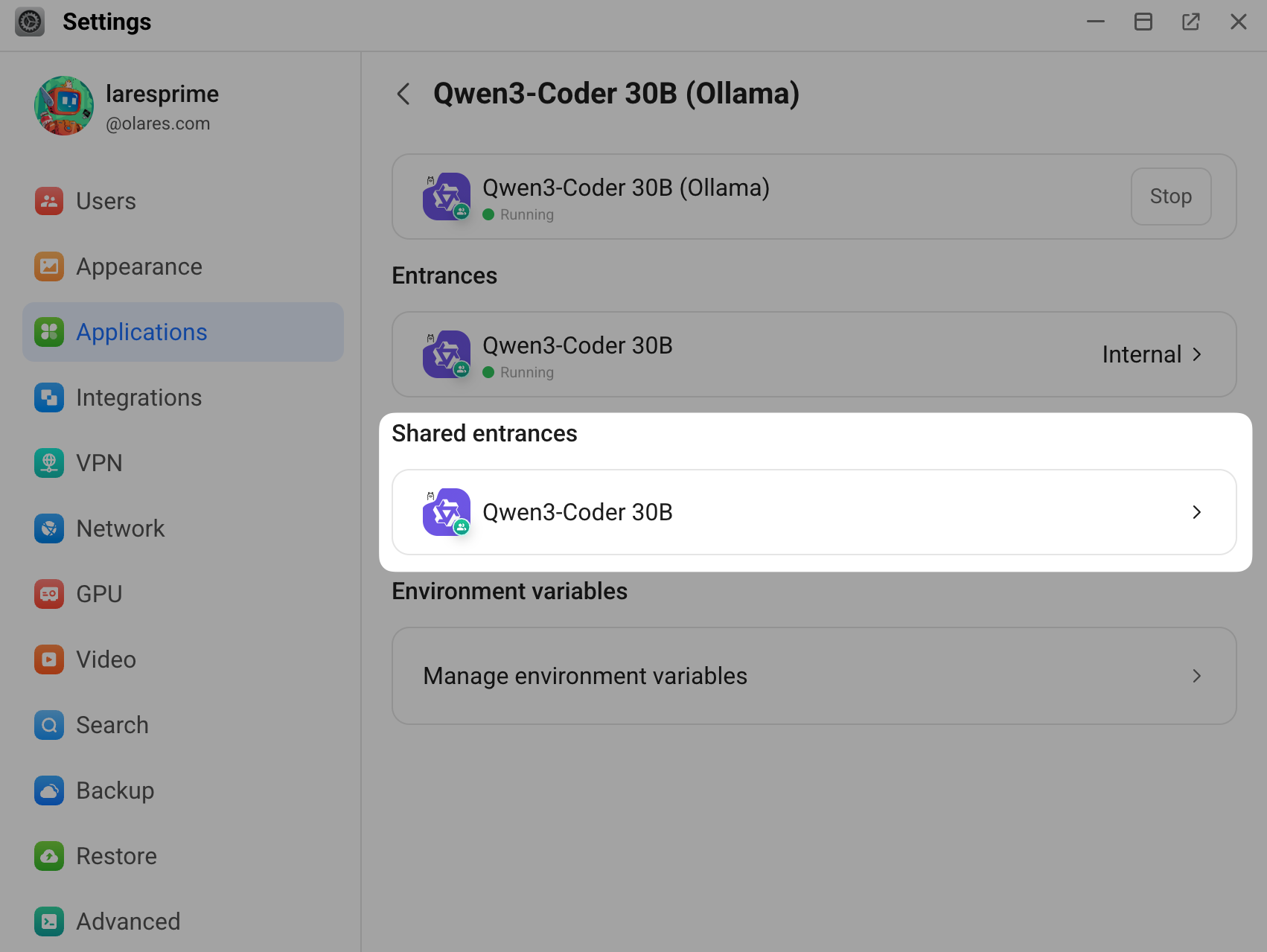Click the Environment variables heading
1267x952 pixels.
(510, 591)
